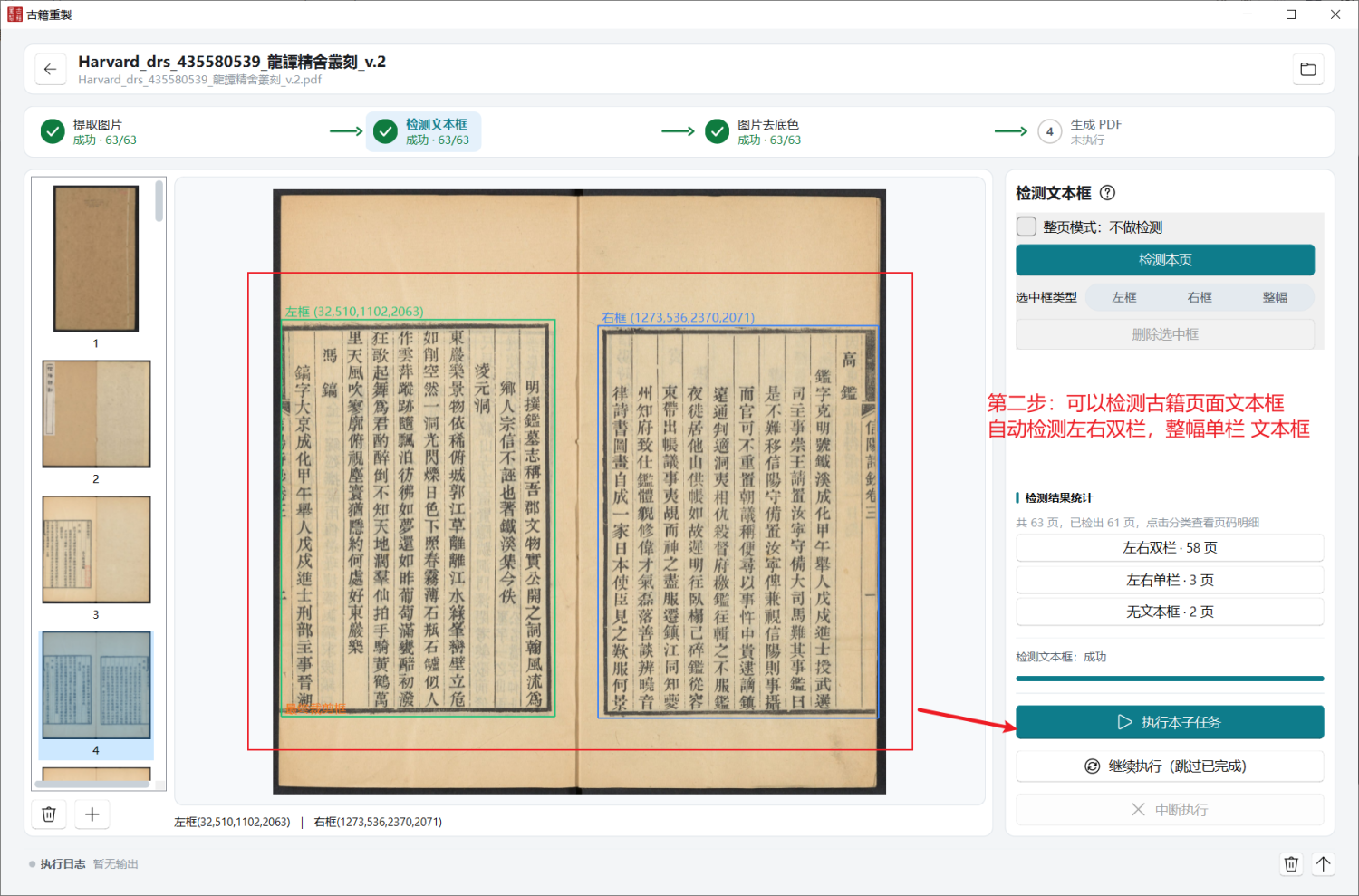Select page thumbnail 3

tap(96, 550)
